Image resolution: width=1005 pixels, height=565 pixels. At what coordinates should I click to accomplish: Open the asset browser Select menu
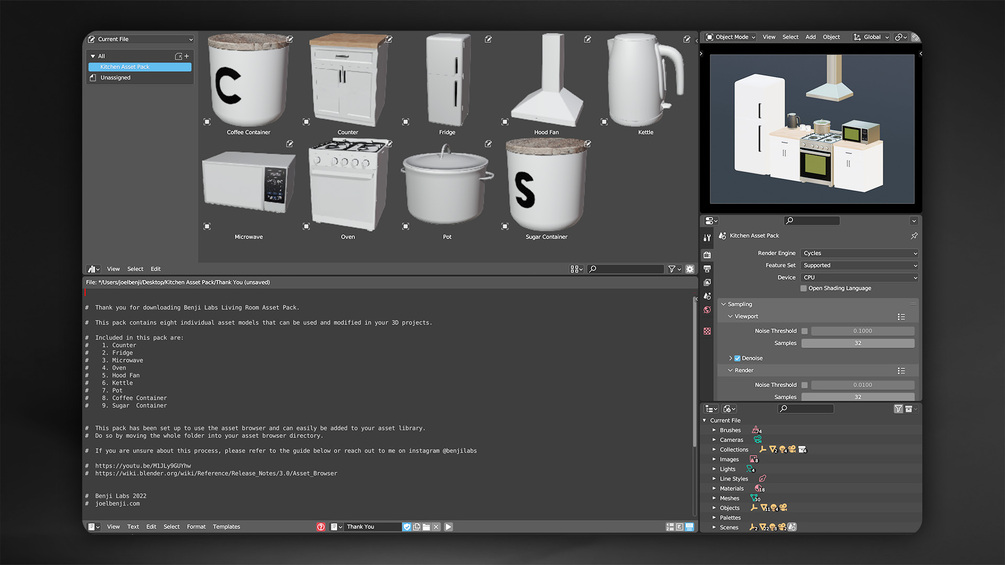click(x=135, y=269)
